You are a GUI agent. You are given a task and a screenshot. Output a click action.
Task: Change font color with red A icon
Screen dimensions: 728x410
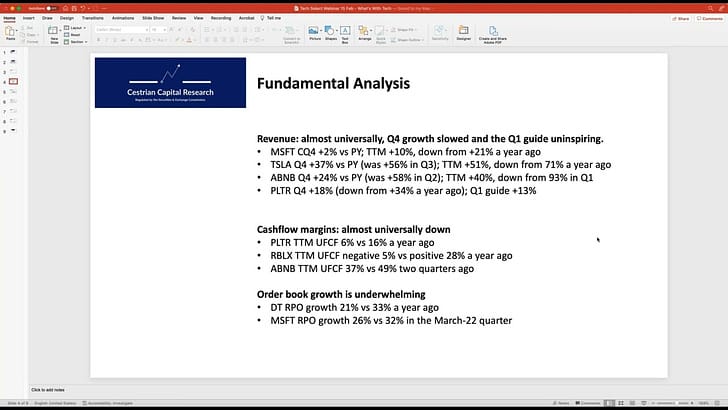coord(189,40)
